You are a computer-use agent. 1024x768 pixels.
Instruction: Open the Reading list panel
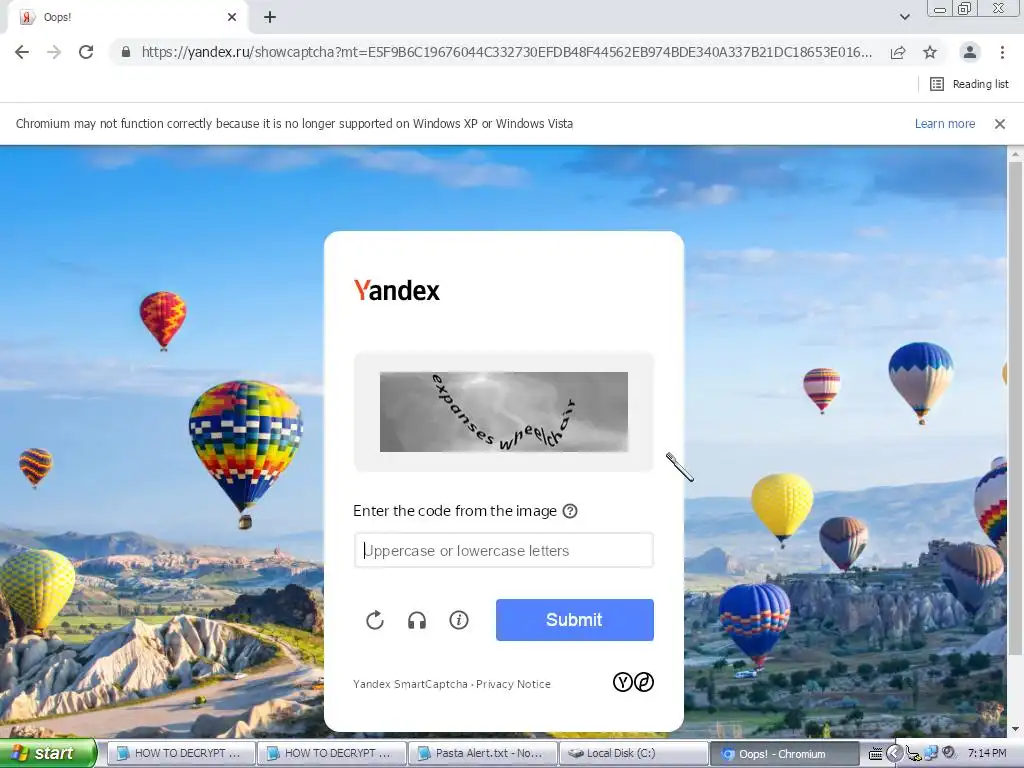tap(969, 84)
